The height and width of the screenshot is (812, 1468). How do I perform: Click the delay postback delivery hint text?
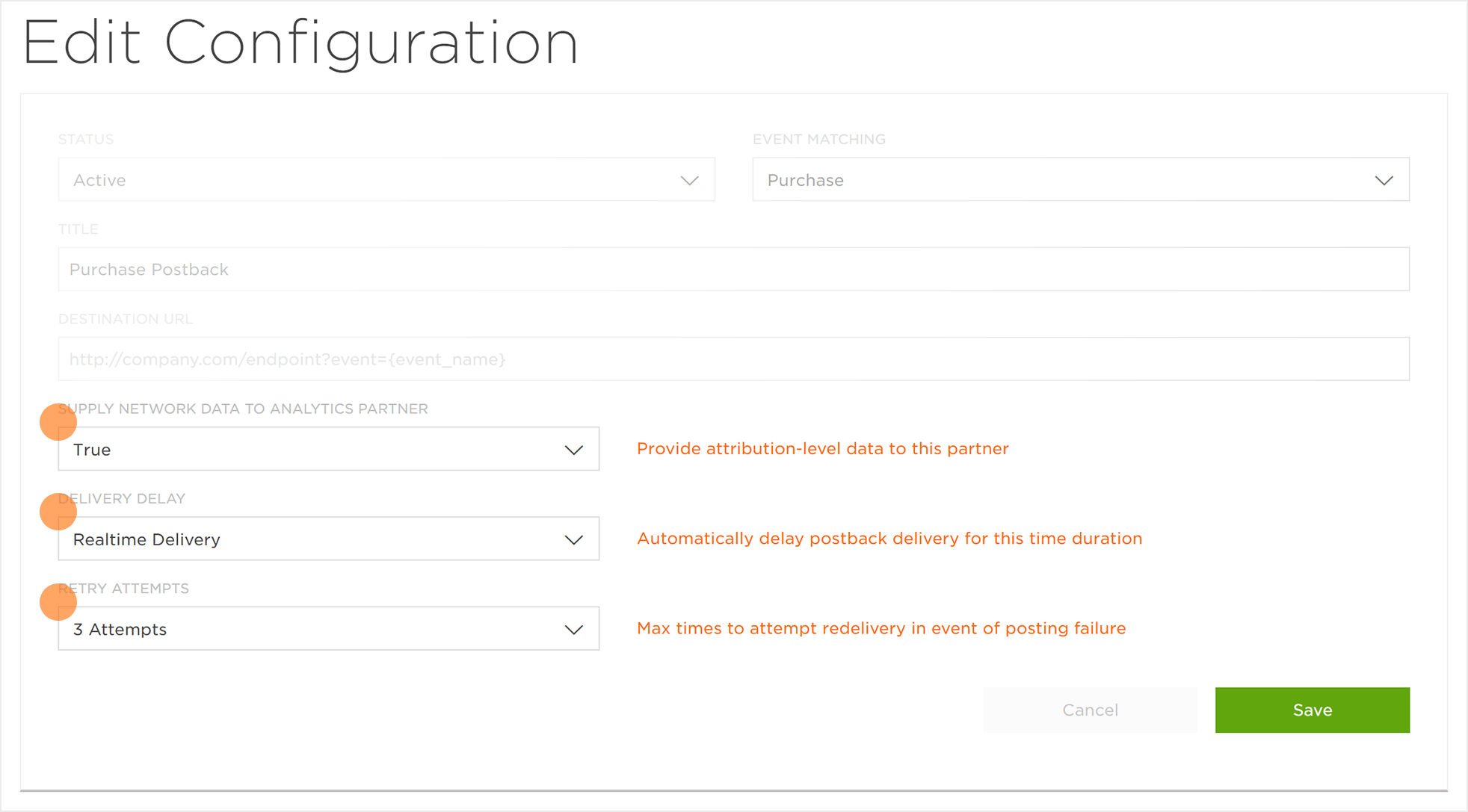click(889, 539)
